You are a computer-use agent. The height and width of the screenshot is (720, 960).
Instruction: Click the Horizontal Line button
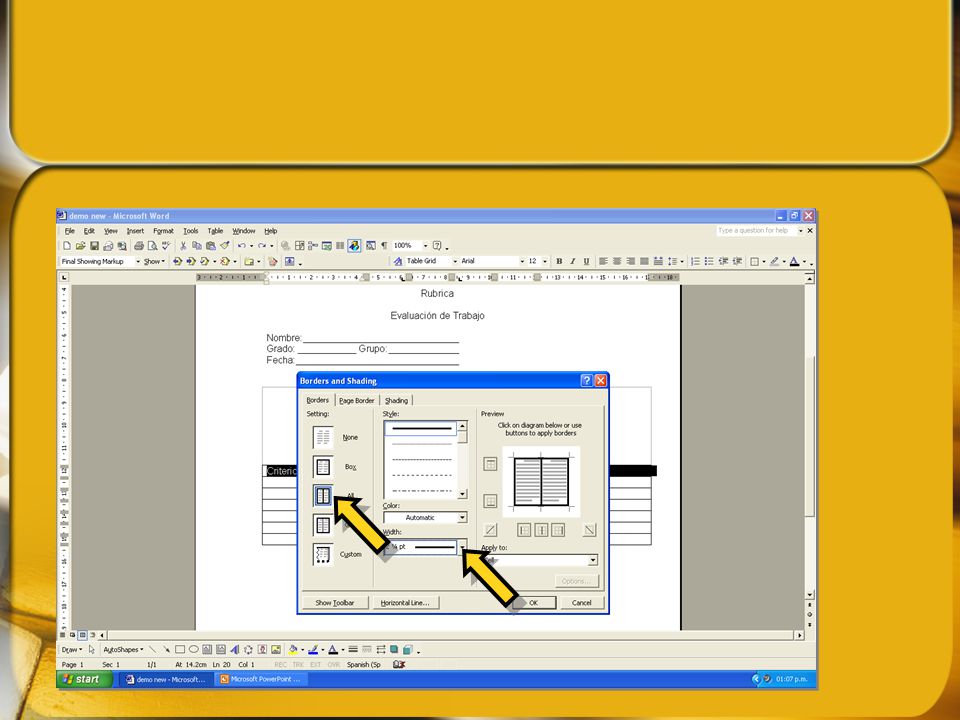(405, 603)
